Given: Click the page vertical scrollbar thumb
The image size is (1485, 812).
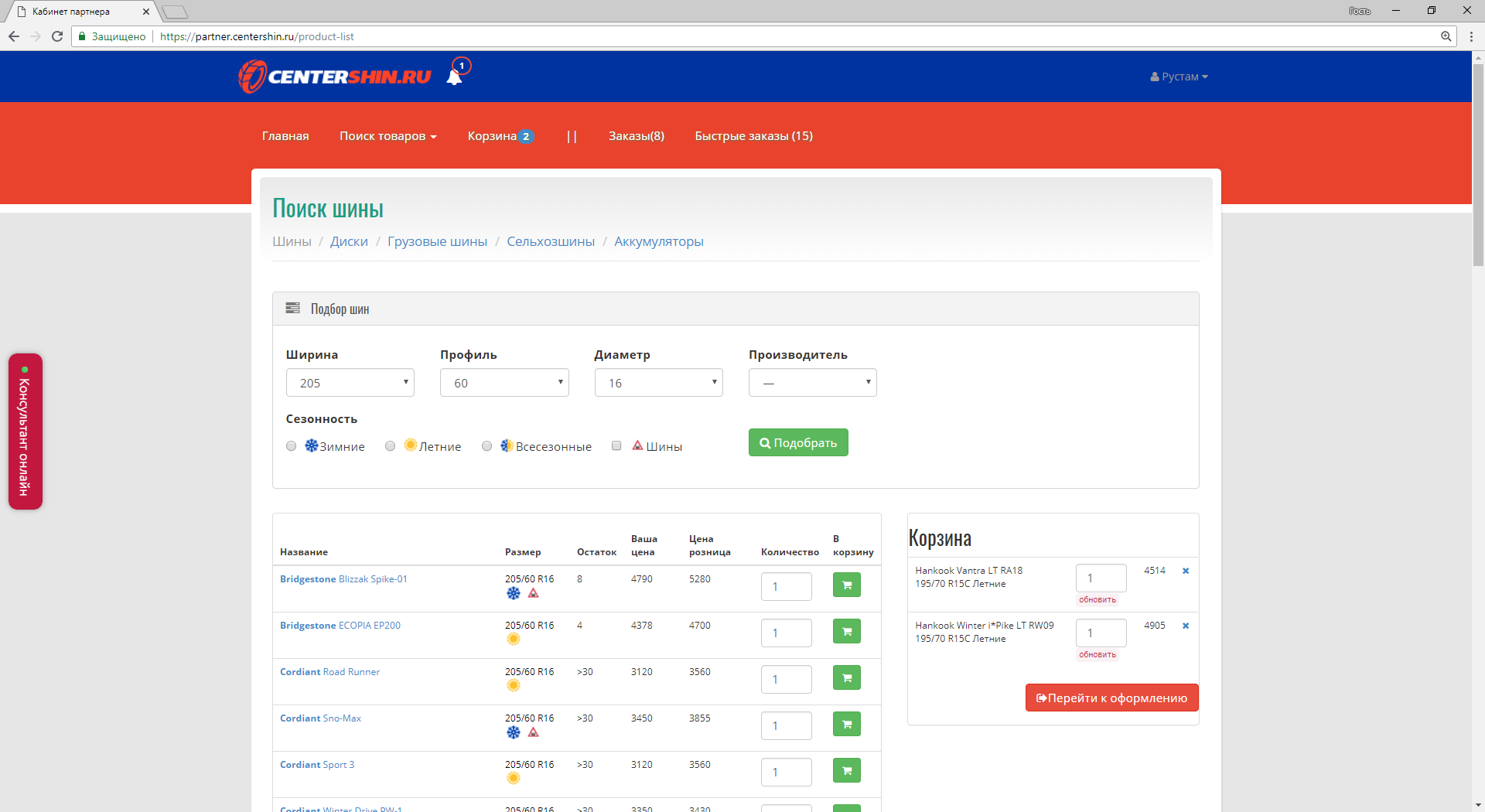Looking at the screenshot, I should point(1478,164).
